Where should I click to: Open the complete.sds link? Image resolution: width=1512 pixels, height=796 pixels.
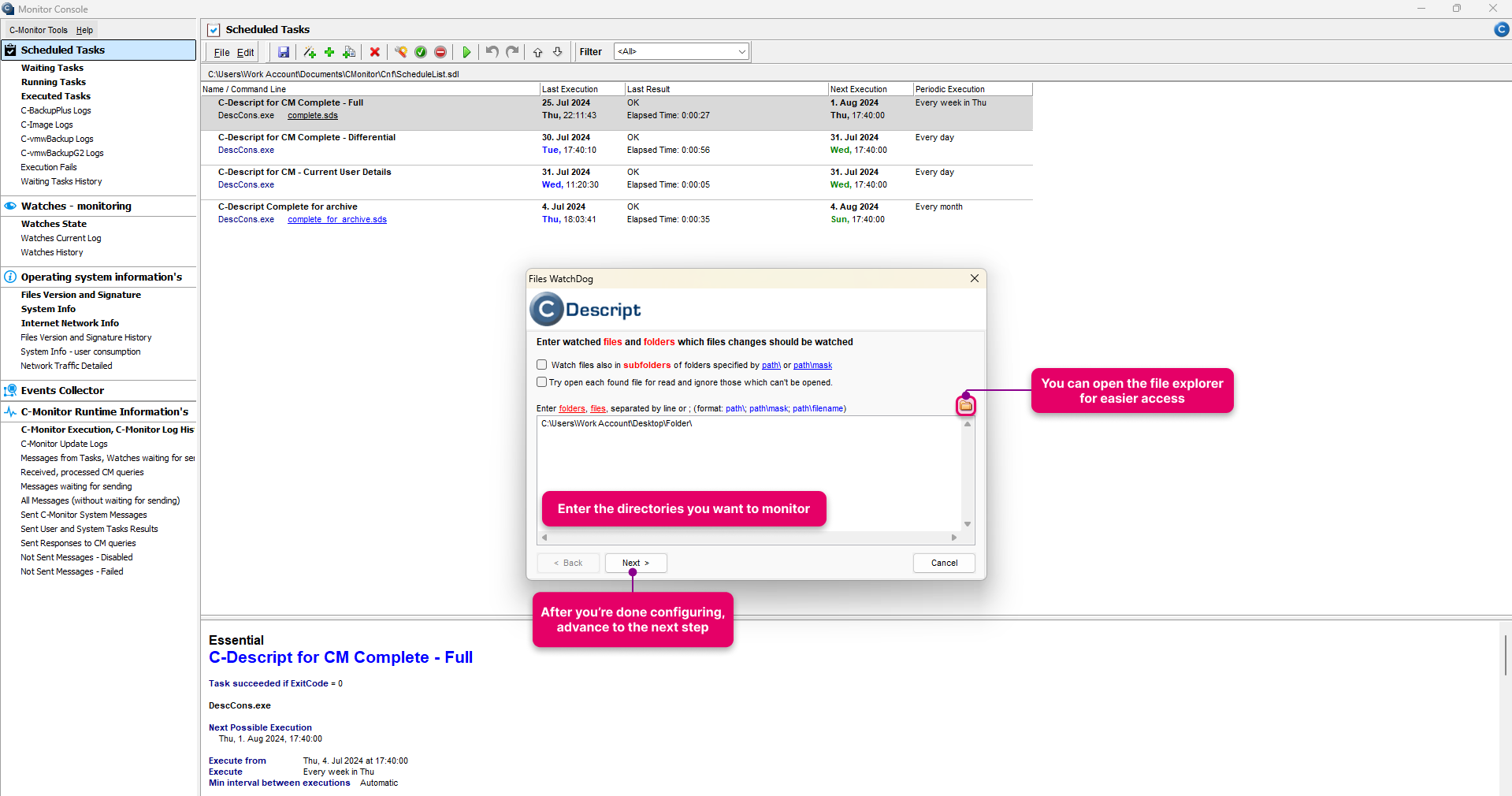click(313, 116)
